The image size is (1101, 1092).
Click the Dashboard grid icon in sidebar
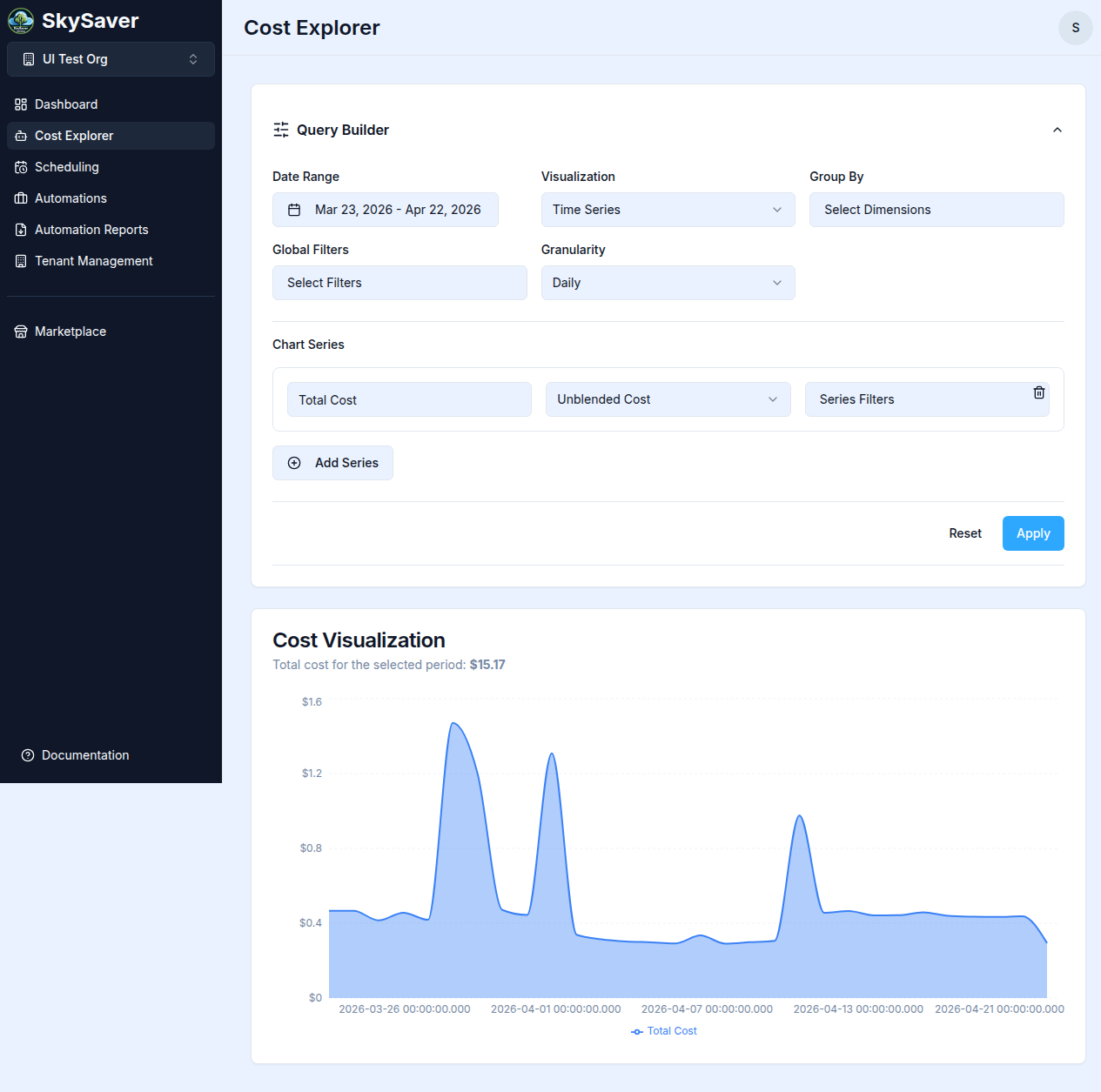pos(21,104)
